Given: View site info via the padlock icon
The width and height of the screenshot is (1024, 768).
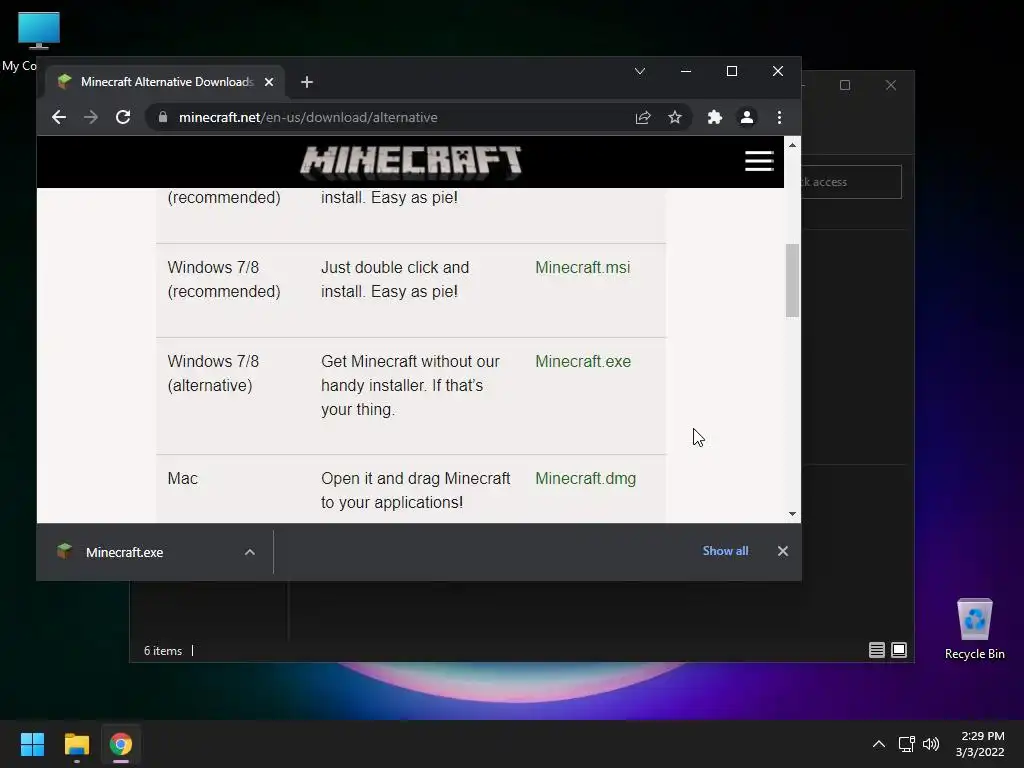Looking at the screenshot, I should point(163,118).
